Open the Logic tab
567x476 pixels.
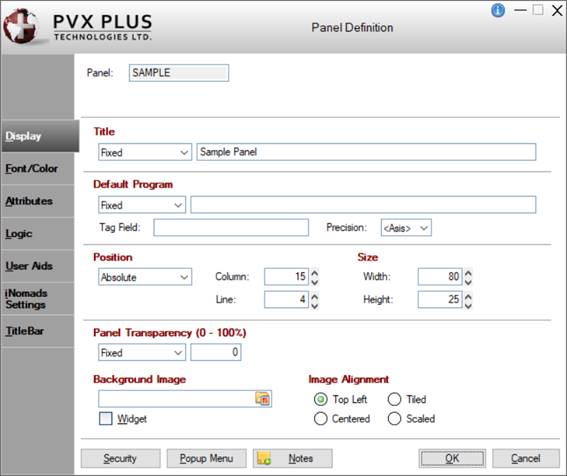19,234
